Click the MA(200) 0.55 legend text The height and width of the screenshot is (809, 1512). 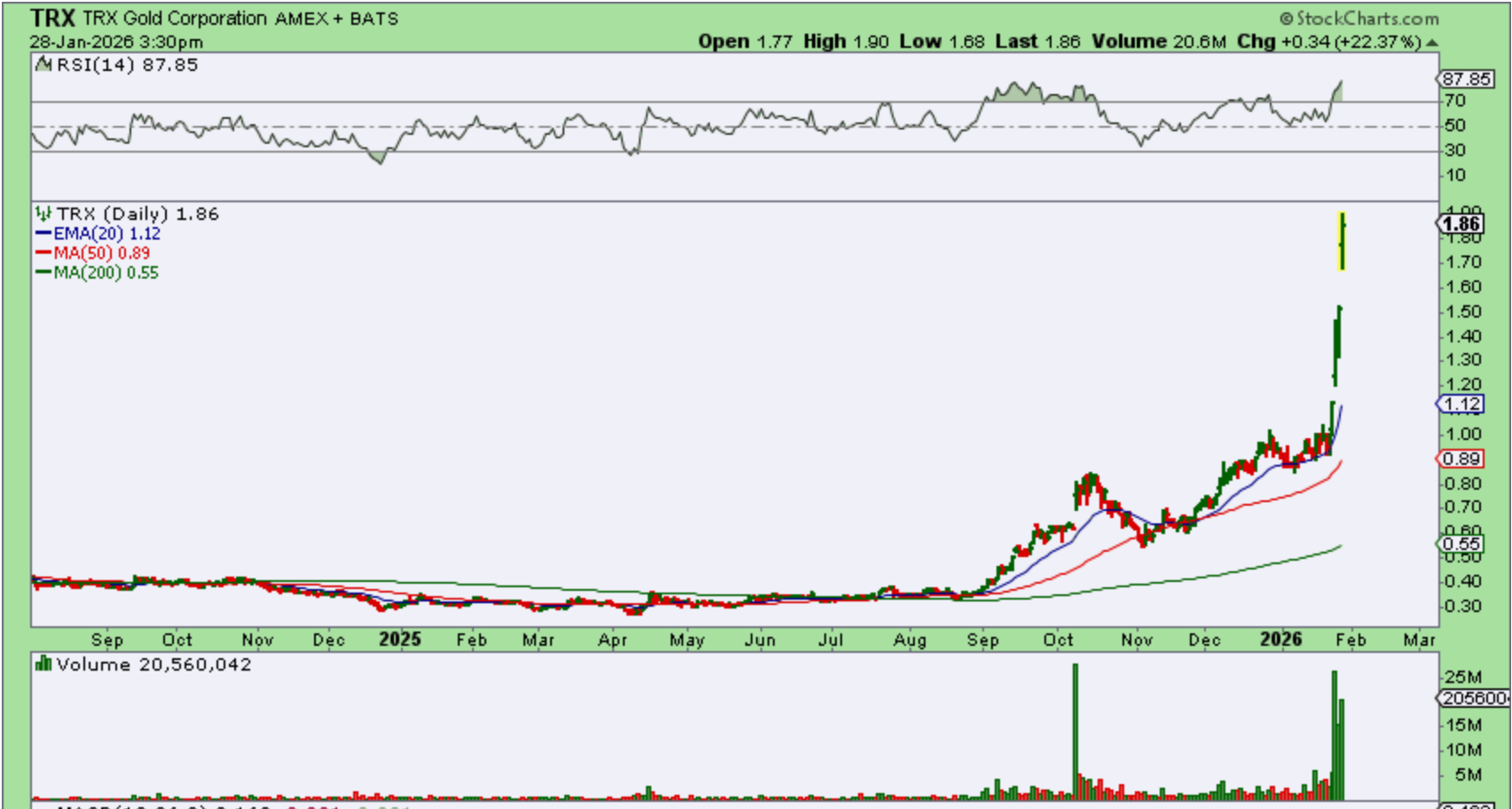click(106, 273)
